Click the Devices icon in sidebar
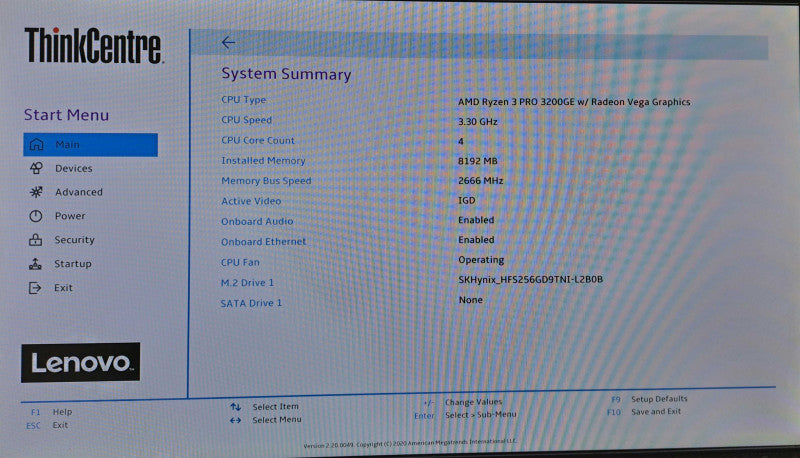 (x=36, y=168)
